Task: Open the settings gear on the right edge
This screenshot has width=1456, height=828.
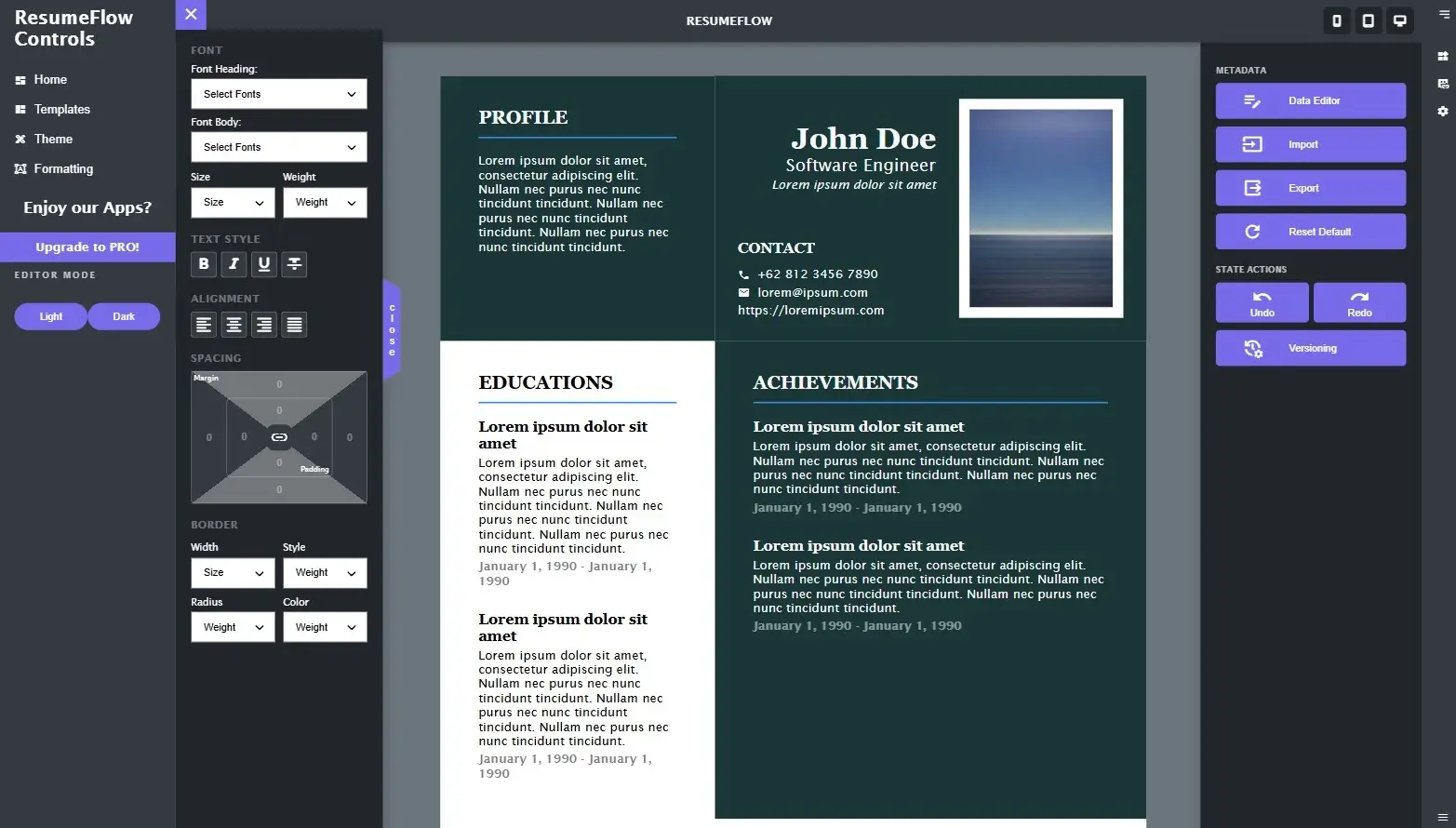Action: (1442, 111)
